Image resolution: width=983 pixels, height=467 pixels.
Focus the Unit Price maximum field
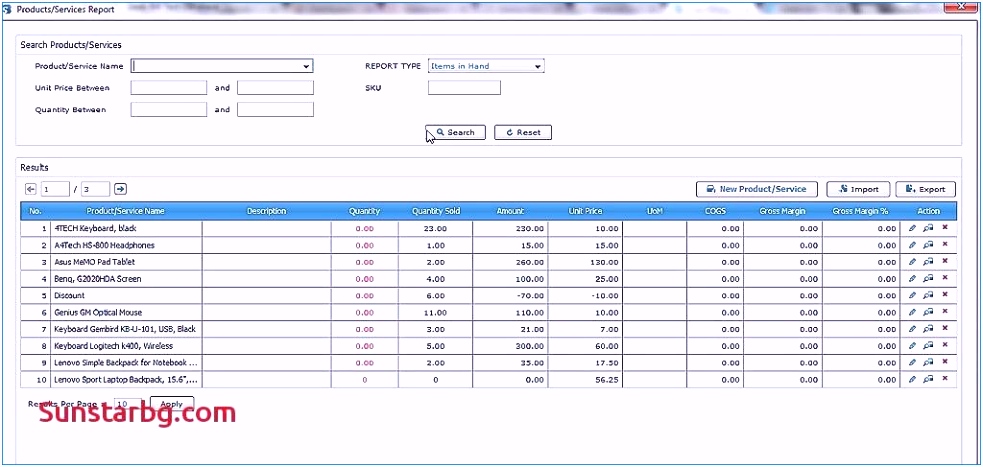(x=275, y=88)
